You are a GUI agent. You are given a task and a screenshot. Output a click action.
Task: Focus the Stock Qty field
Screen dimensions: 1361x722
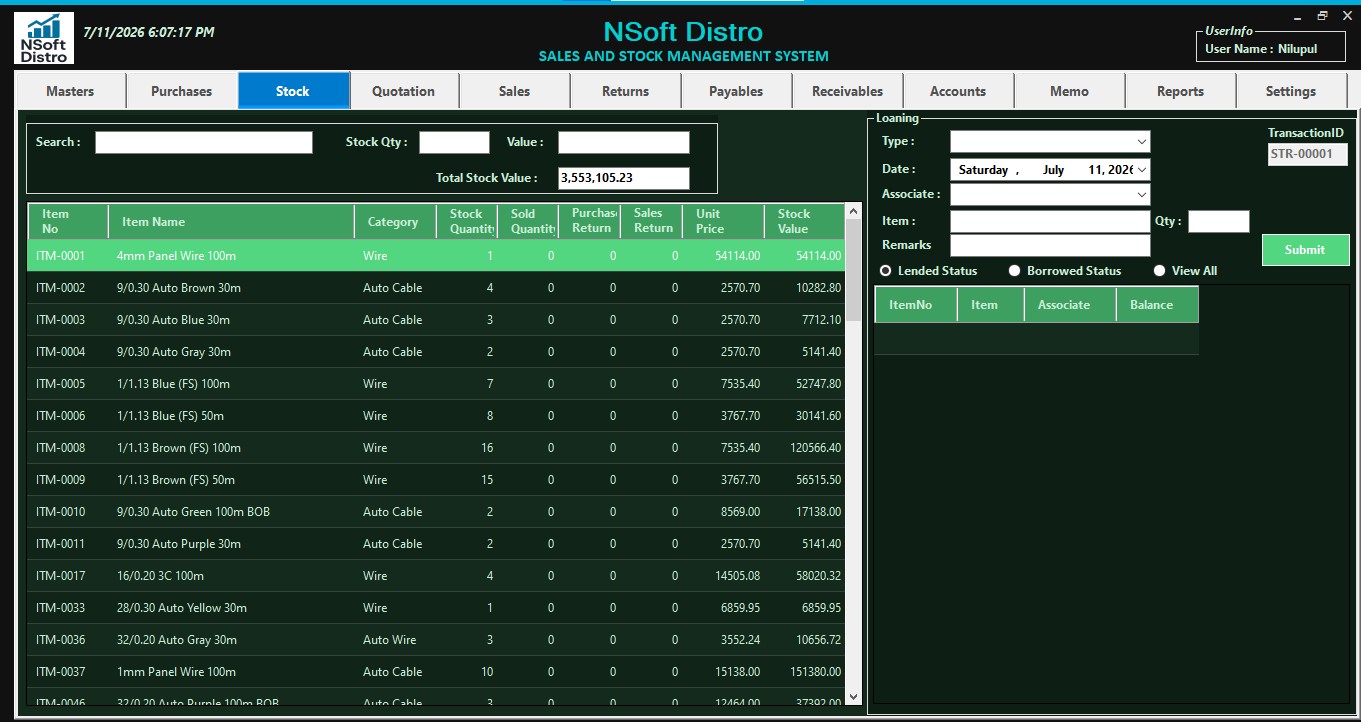click(454, 143)
